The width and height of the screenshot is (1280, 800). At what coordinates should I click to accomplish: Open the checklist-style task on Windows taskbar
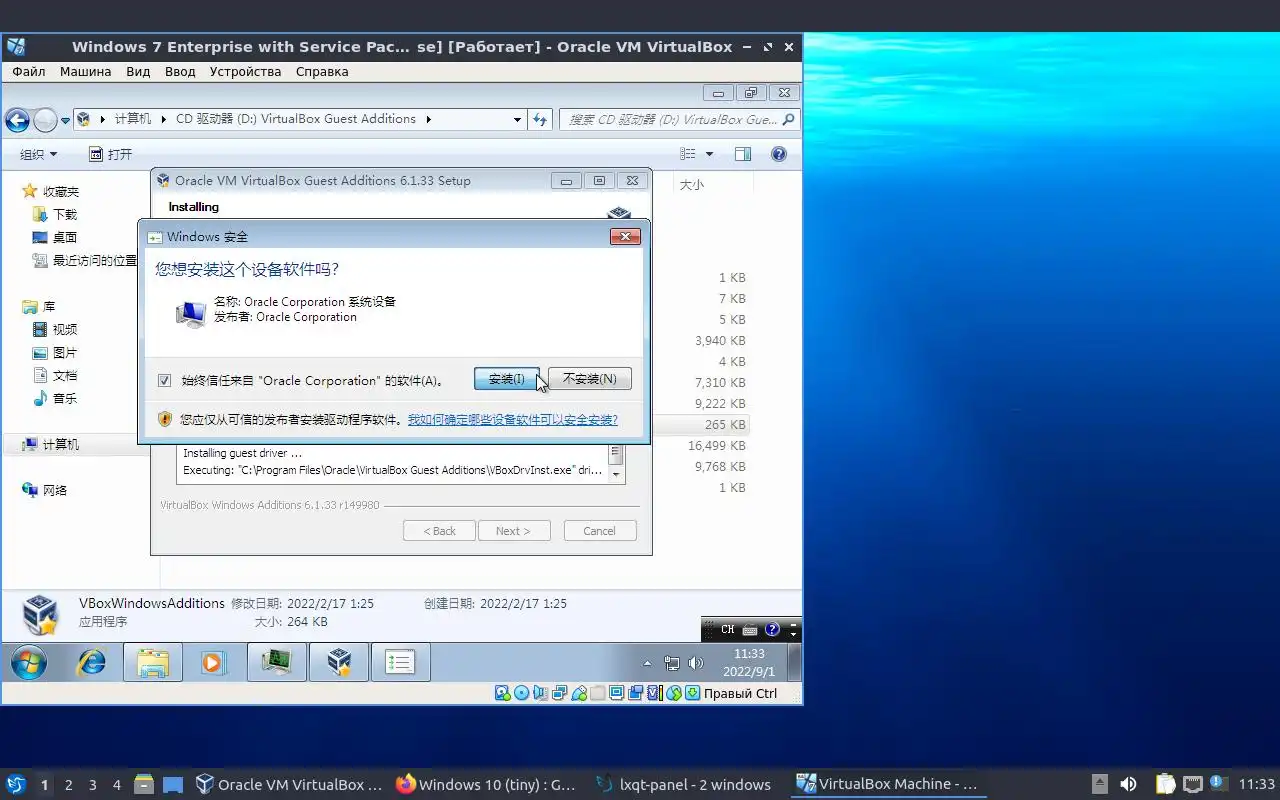click(400, 662)
